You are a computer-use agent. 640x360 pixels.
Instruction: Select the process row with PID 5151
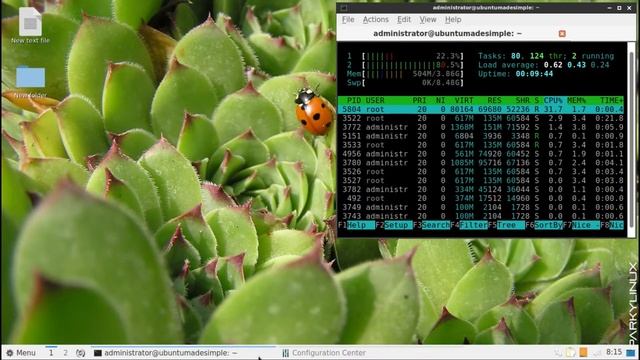click(481, 136)
